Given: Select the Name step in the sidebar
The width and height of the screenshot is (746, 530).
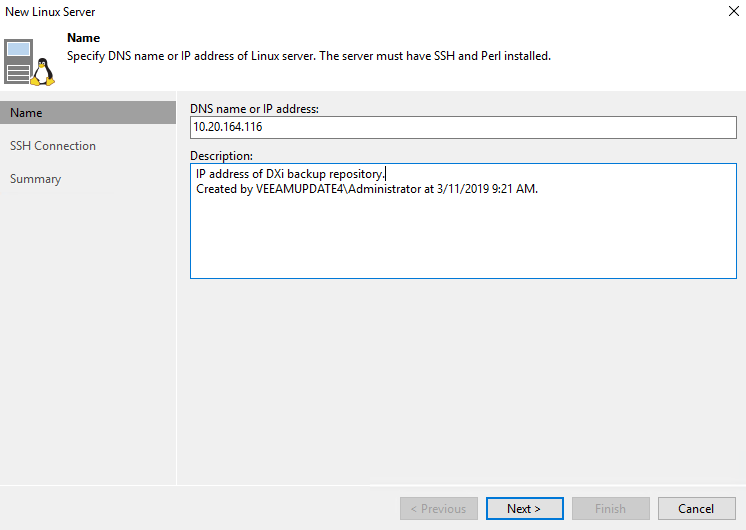Looking at the screenshot, I should pyautogui.click(x=88, y=113).
